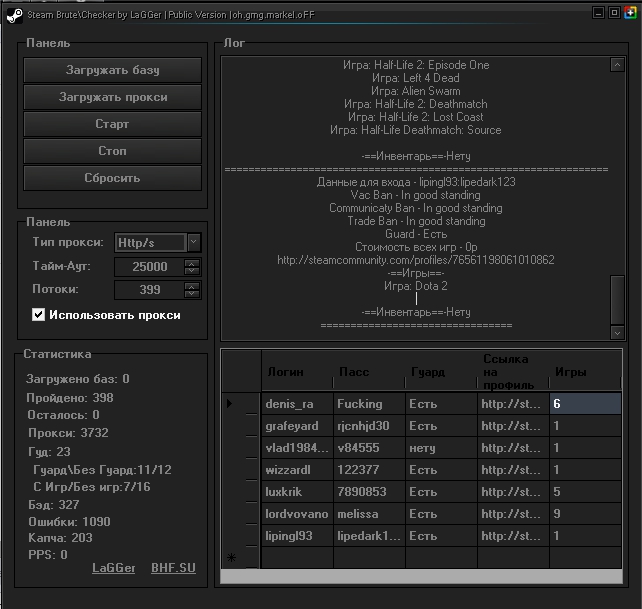Click the Ошибки: 1090 statistic
This screenshot has height=609, width=642.
click(69, 522)
